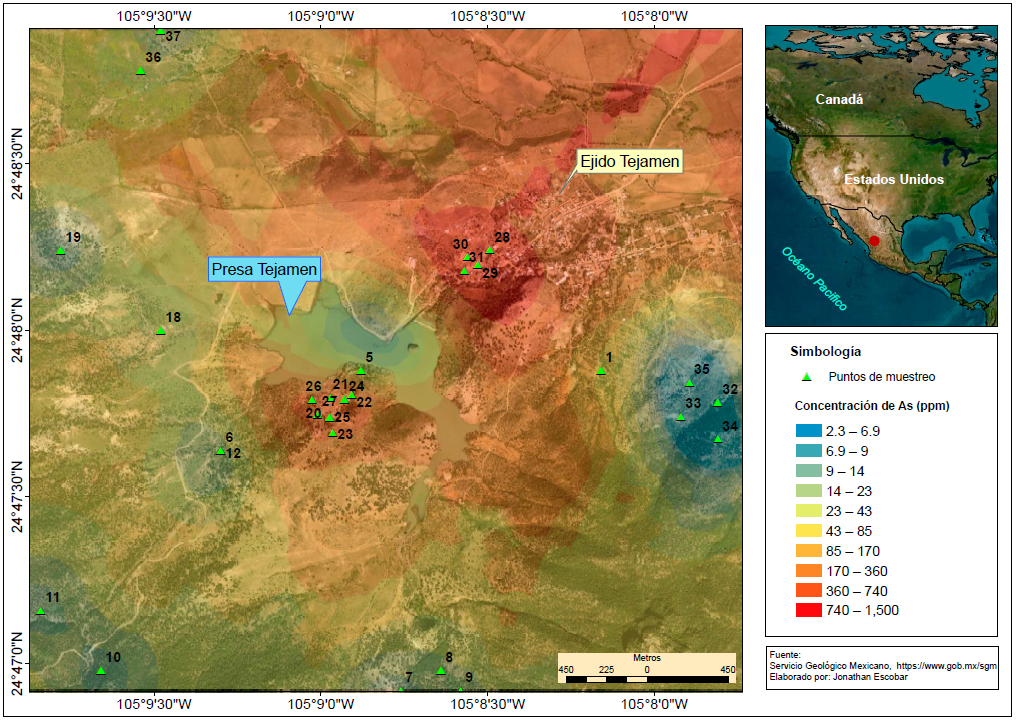Click the 170 – 360 orange legend swatch

click(808, 571)
